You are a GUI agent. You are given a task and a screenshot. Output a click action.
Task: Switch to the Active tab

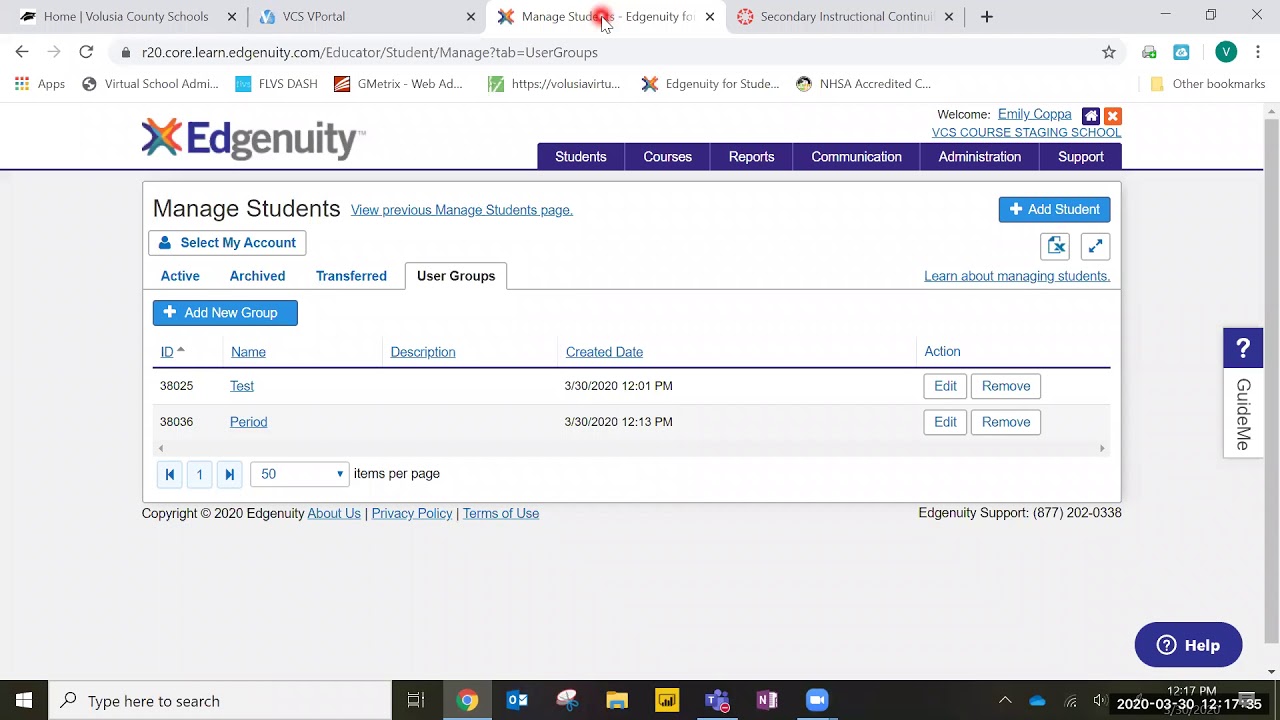point(180,276)
